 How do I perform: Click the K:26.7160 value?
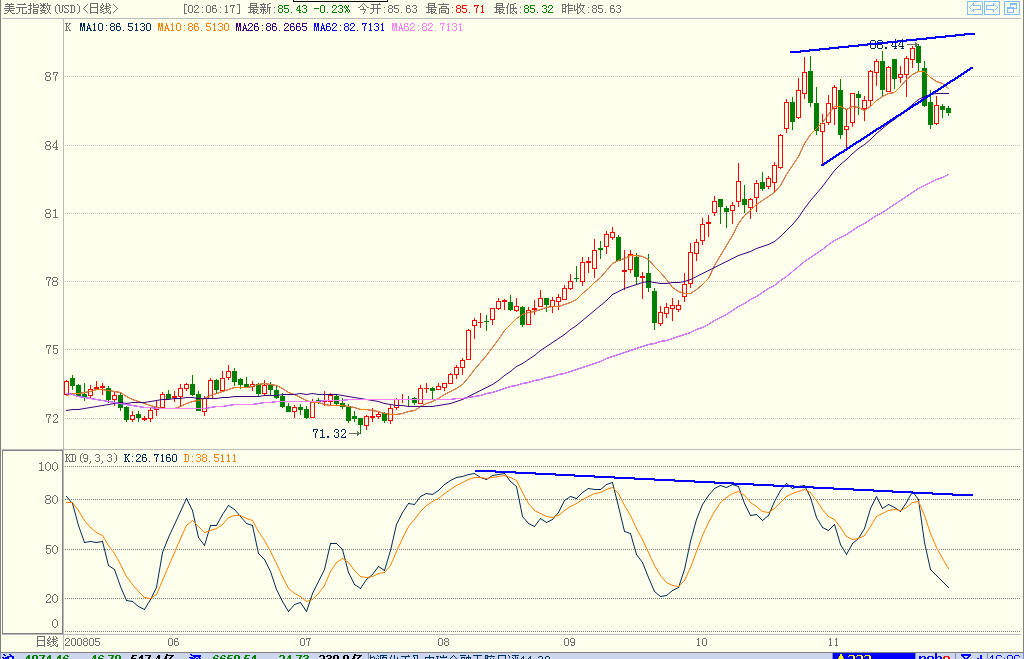click(150, 458)
